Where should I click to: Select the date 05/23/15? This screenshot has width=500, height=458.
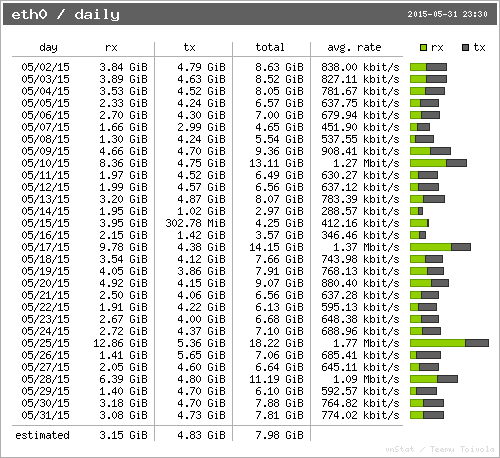click(45, 319)
